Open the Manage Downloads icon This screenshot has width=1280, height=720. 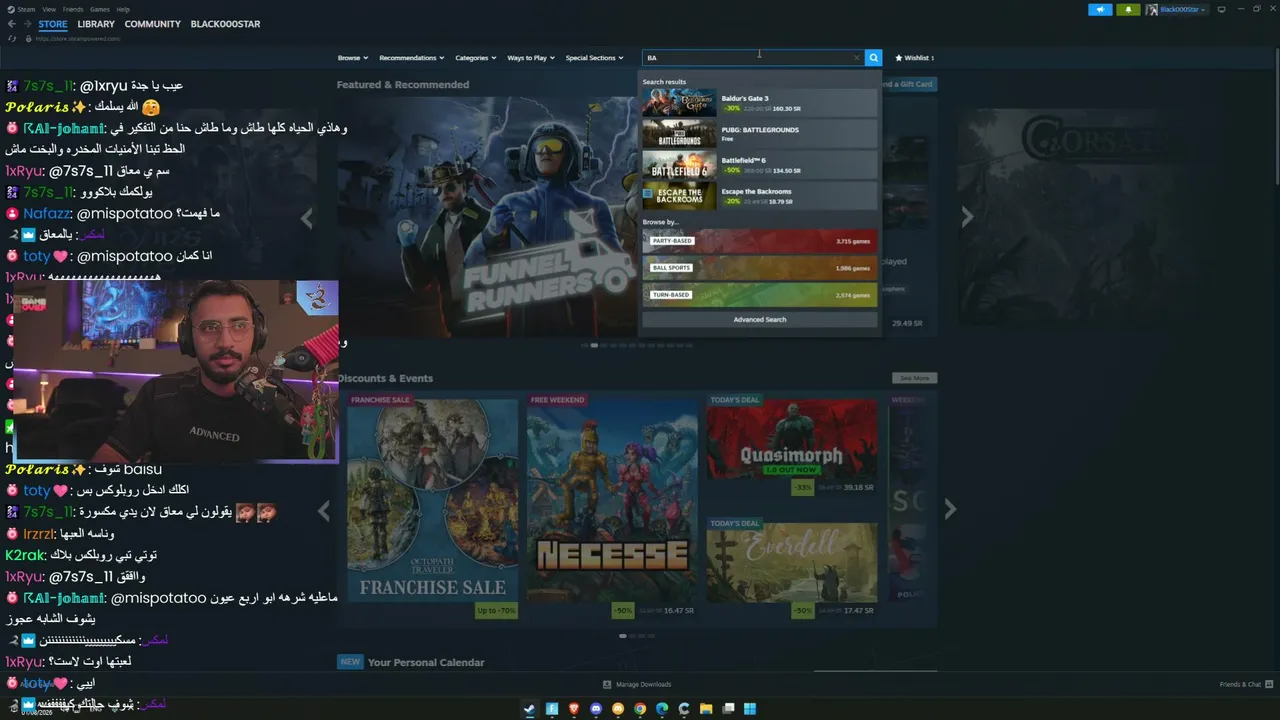point(607,685)
